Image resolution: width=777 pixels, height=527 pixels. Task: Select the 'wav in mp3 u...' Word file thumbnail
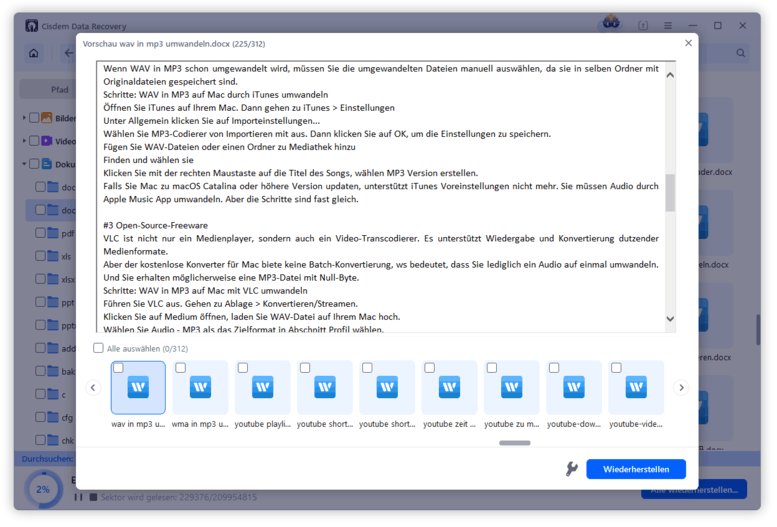click(138, 387)
